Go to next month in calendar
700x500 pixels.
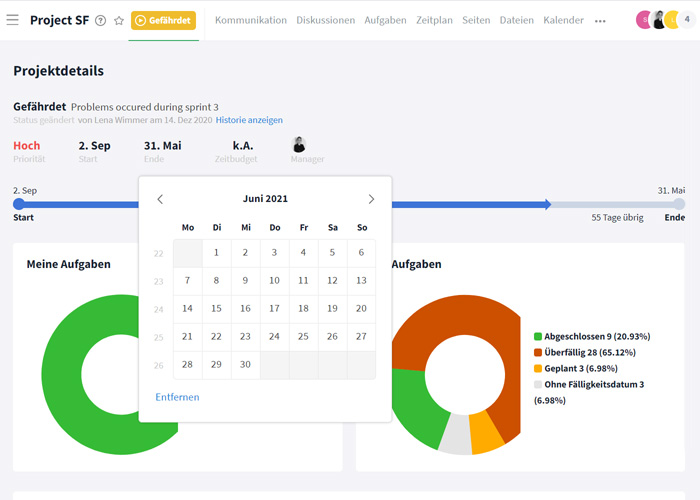click(371, 199)
